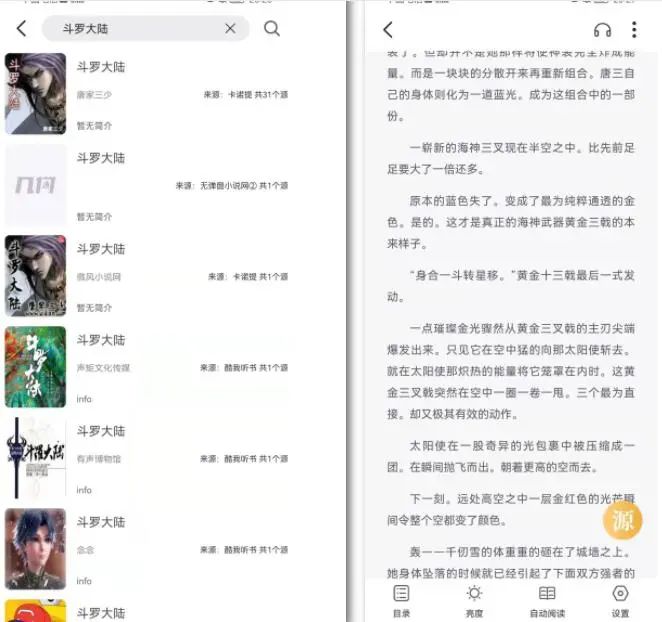Select 酷我听书 source on 念念 result
662x622 pixels.
point(244,550)
